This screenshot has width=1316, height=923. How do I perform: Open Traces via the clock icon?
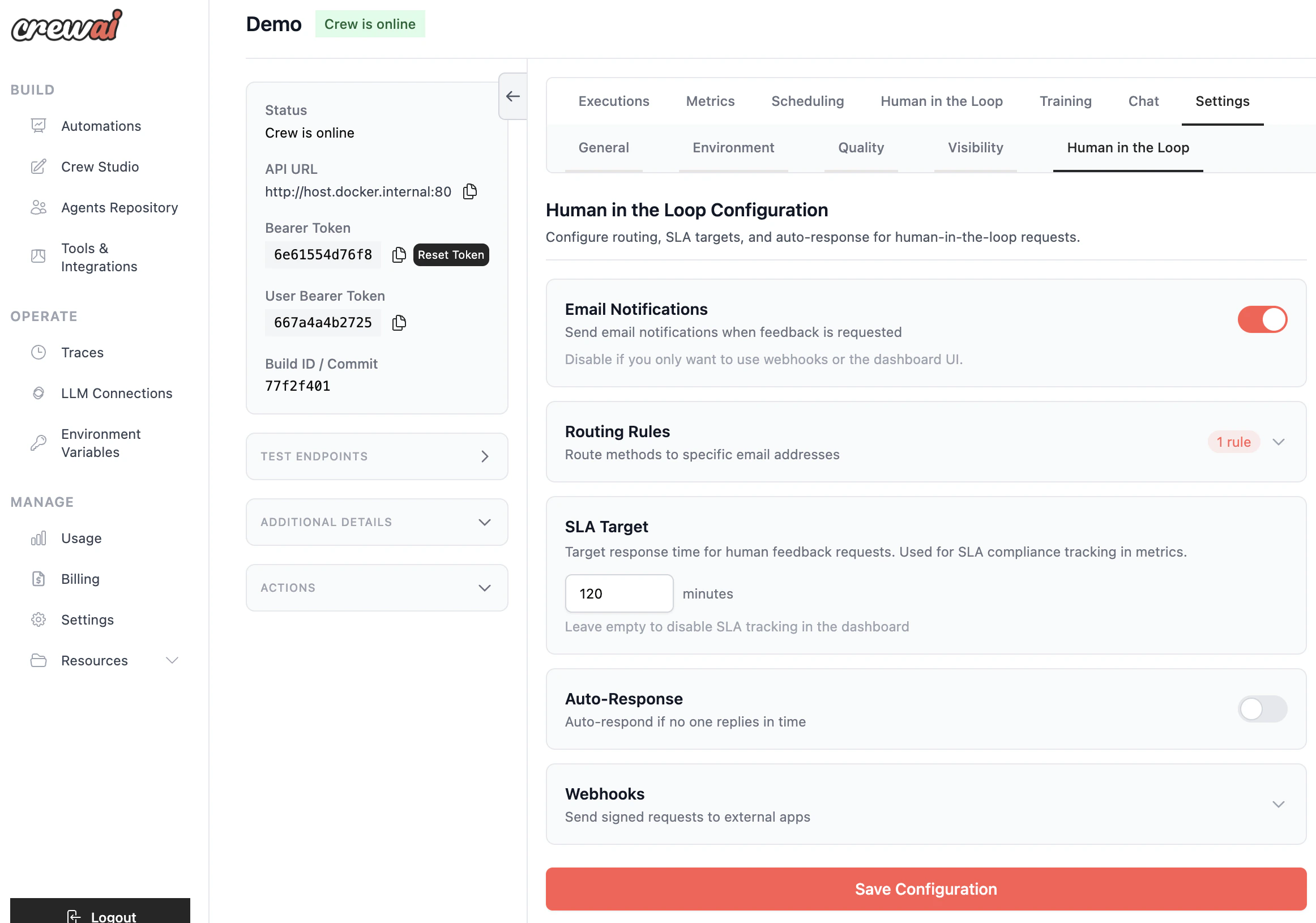38,353
